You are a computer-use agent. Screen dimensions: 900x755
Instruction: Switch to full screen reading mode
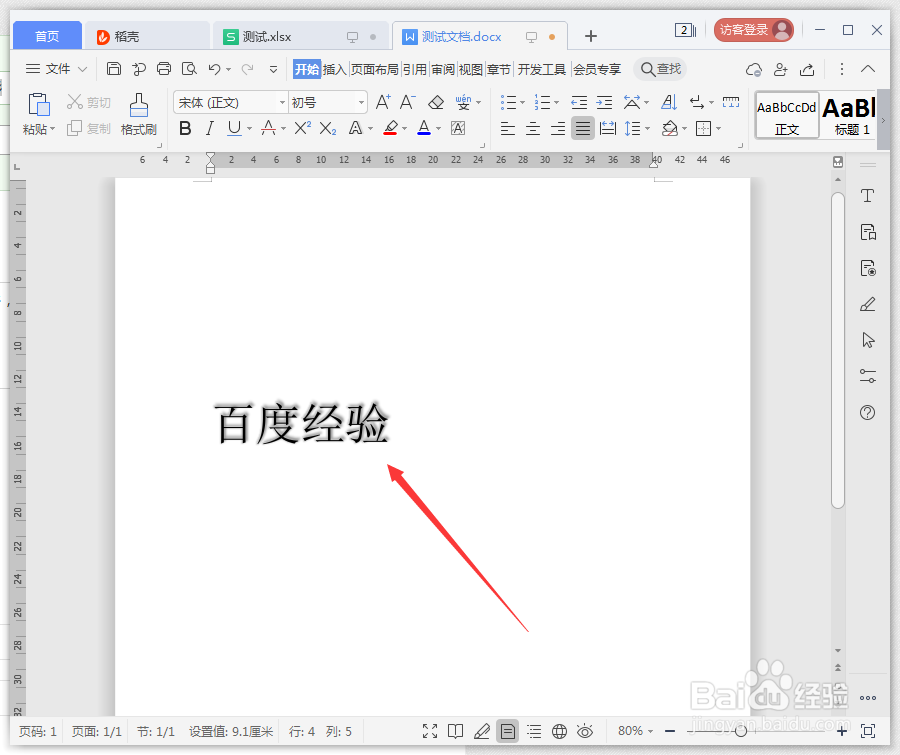430,731
